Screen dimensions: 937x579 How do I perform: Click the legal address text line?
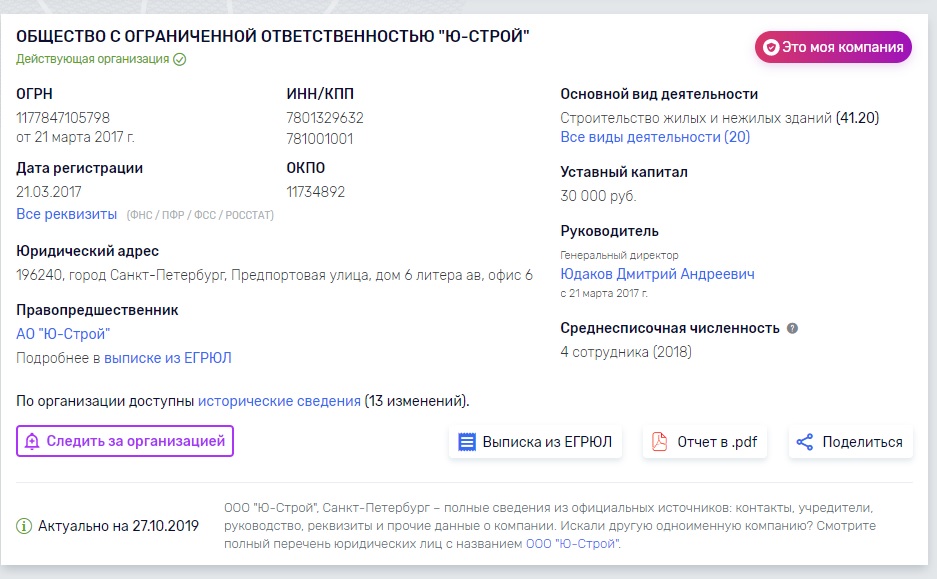[274, 275]
